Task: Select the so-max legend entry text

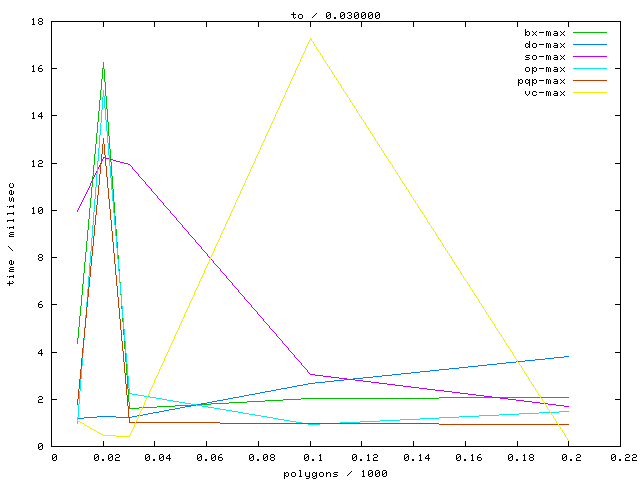Action: [545, 57]
